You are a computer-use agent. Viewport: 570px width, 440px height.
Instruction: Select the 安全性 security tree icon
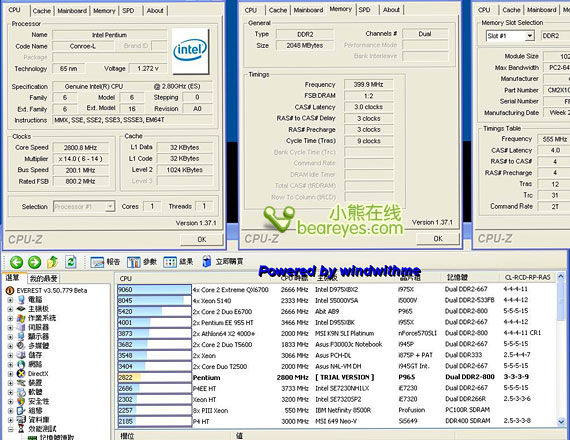[21, 401]
